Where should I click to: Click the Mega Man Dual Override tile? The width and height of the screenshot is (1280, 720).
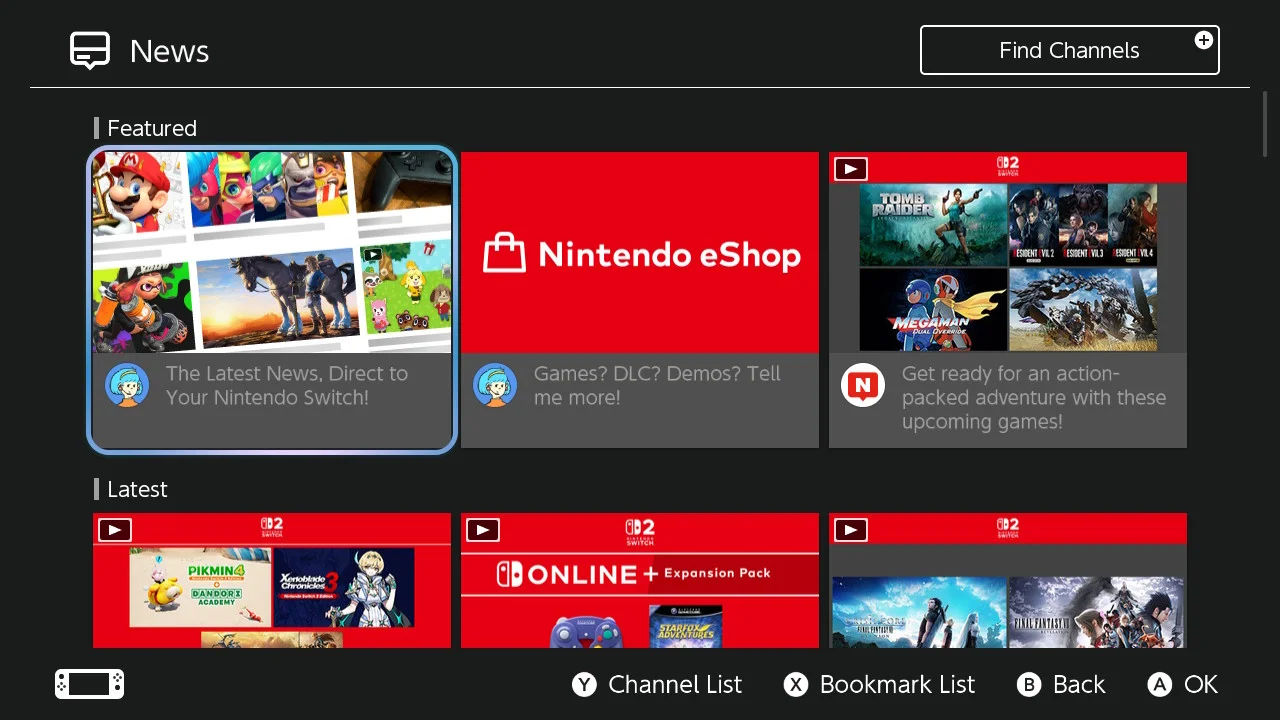pyautogui.click(x=933, y=309)
